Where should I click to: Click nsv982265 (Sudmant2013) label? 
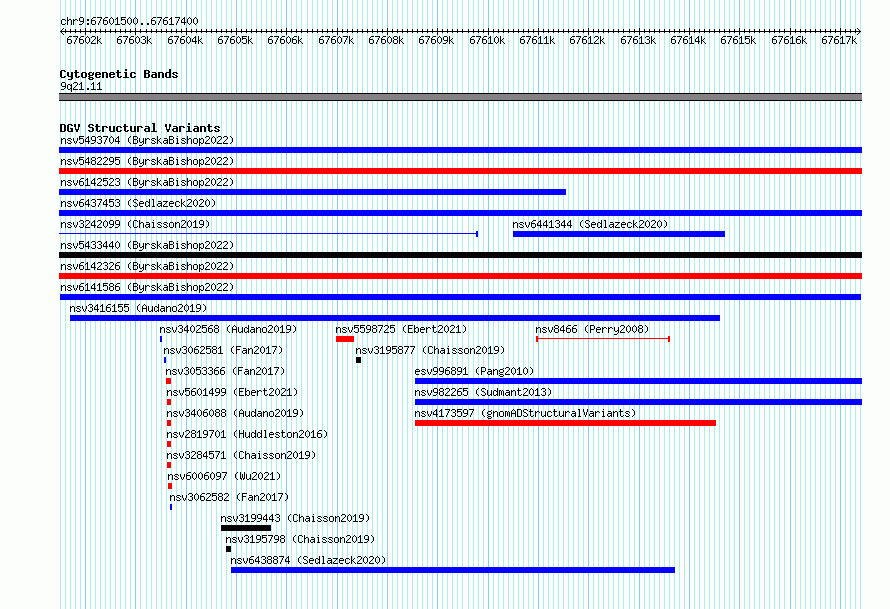(x=483, y=392)
